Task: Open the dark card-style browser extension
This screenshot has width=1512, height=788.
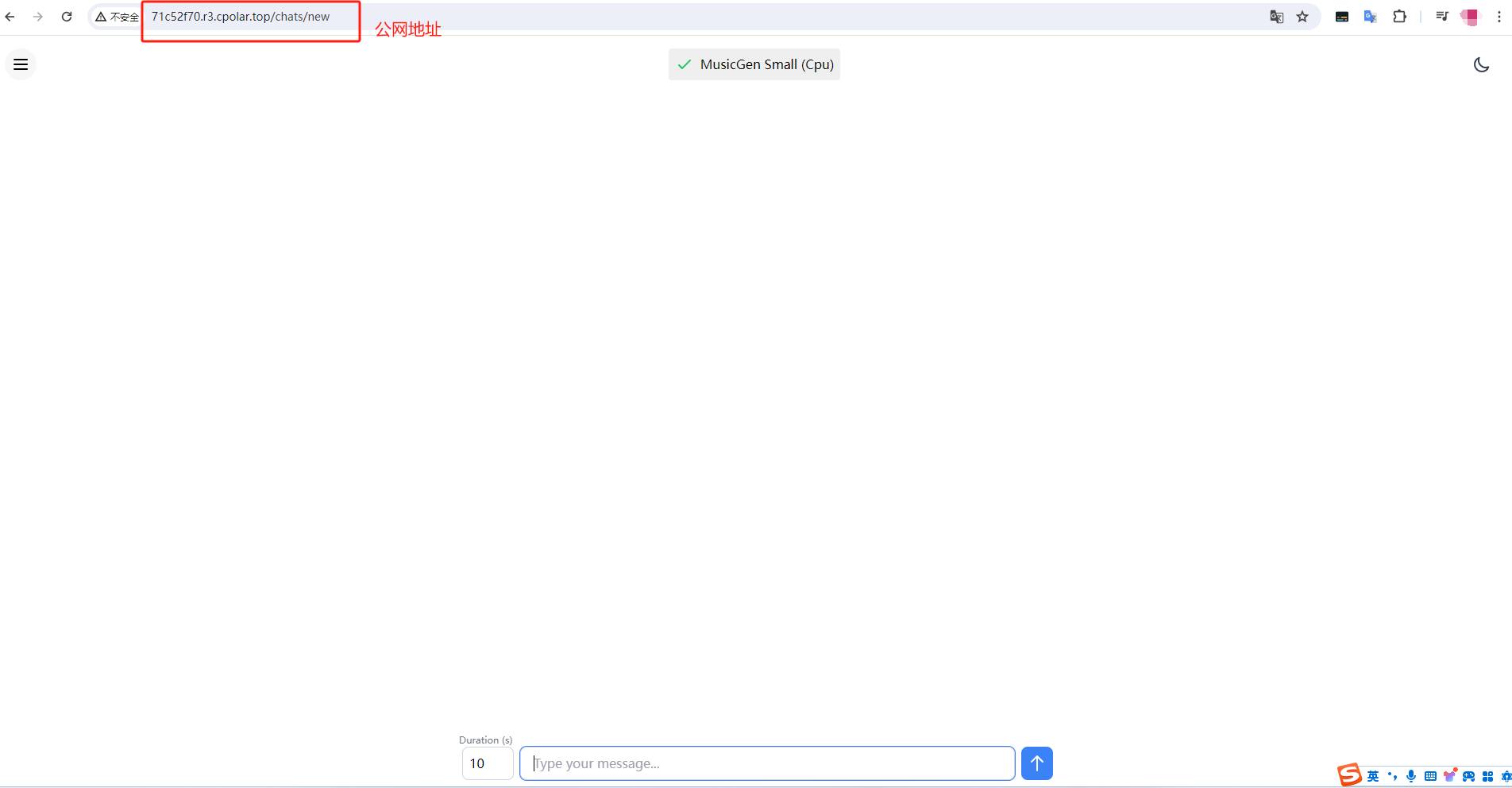Action: 1342,17
